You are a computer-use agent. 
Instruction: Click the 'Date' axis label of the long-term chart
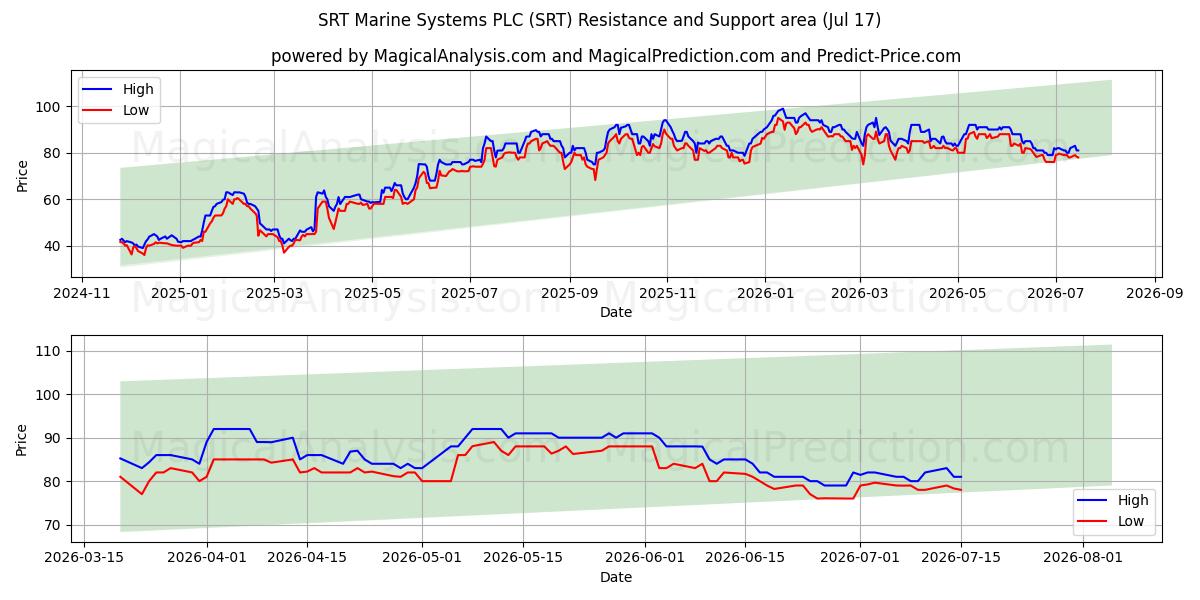pos(615,313)
